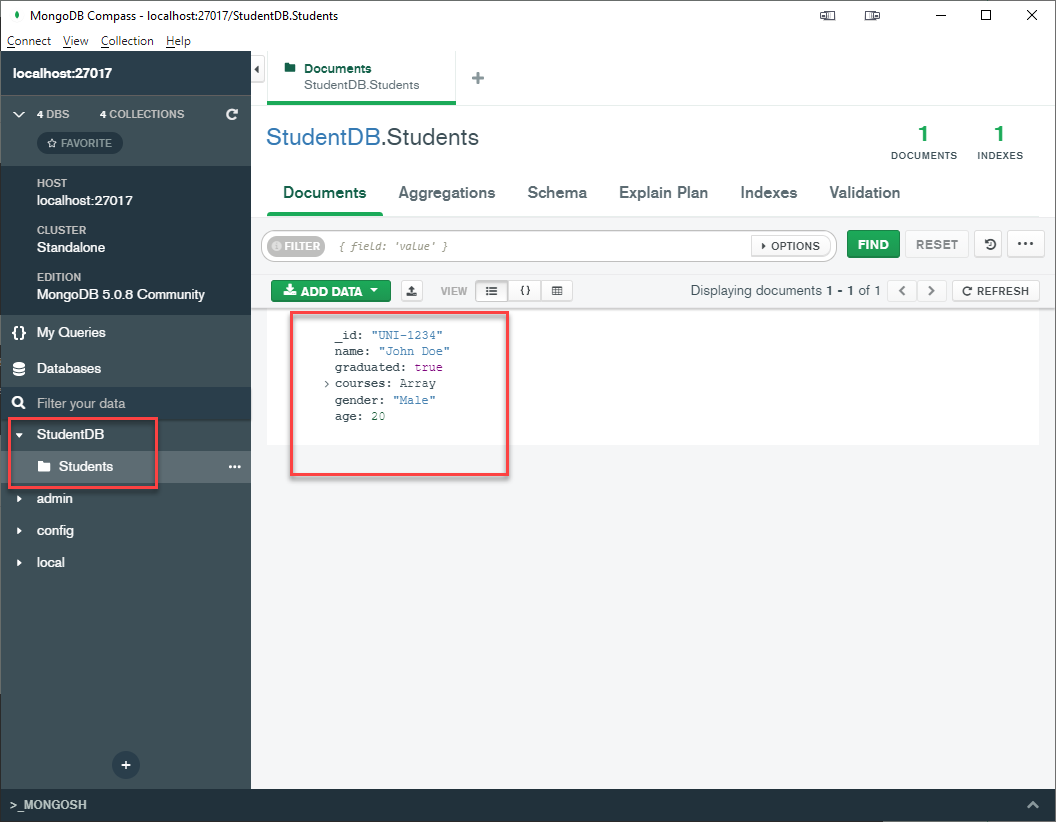Click the green FIND button
Screen dimensions: 1056x822
click(873, 245)
